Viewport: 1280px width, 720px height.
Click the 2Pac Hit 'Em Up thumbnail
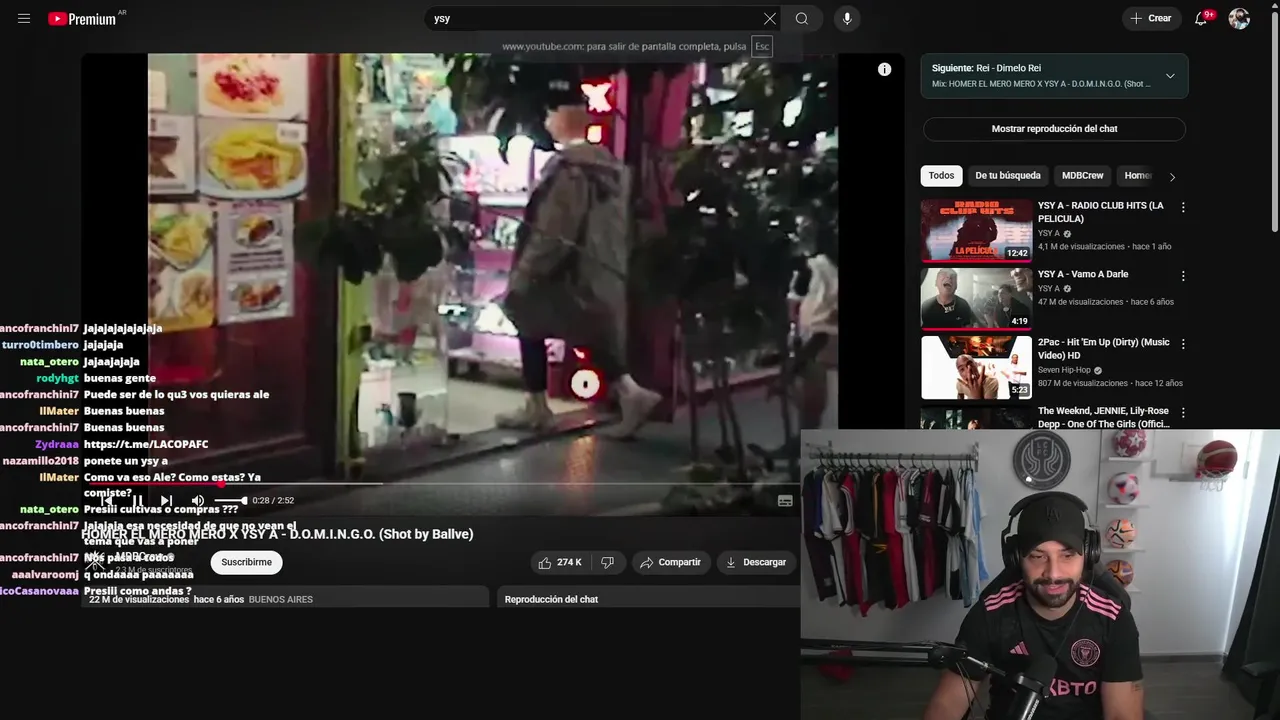click(976, 367)
